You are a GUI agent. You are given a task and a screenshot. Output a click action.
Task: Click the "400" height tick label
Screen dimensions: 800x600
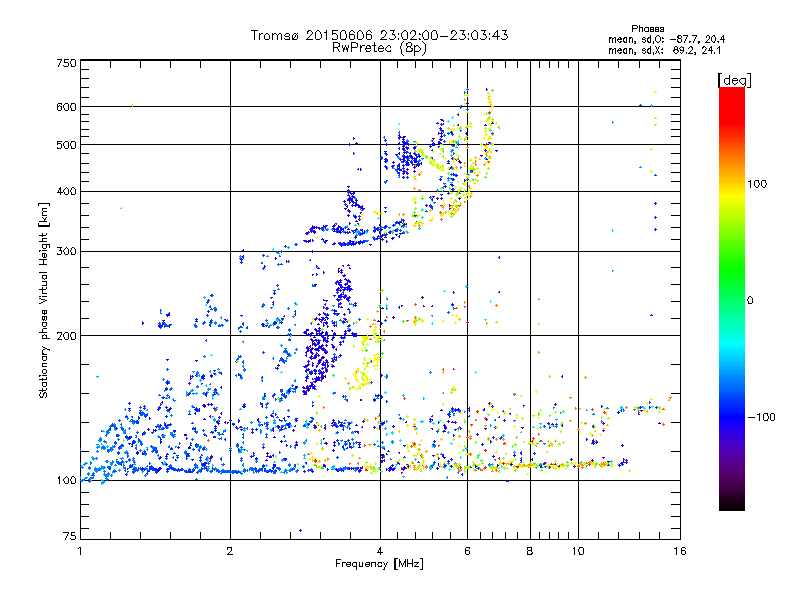pyautogui.click(x=66, y=192)
